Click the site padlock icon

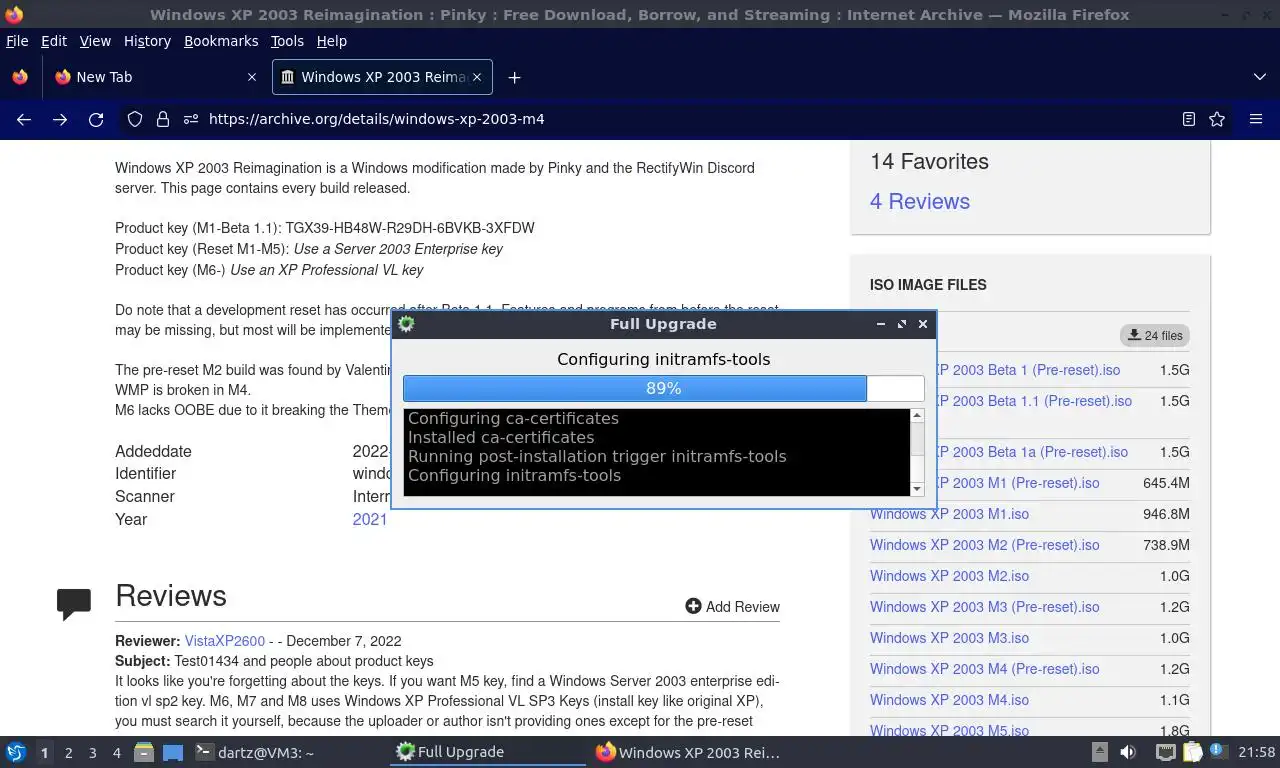(162, 119)
